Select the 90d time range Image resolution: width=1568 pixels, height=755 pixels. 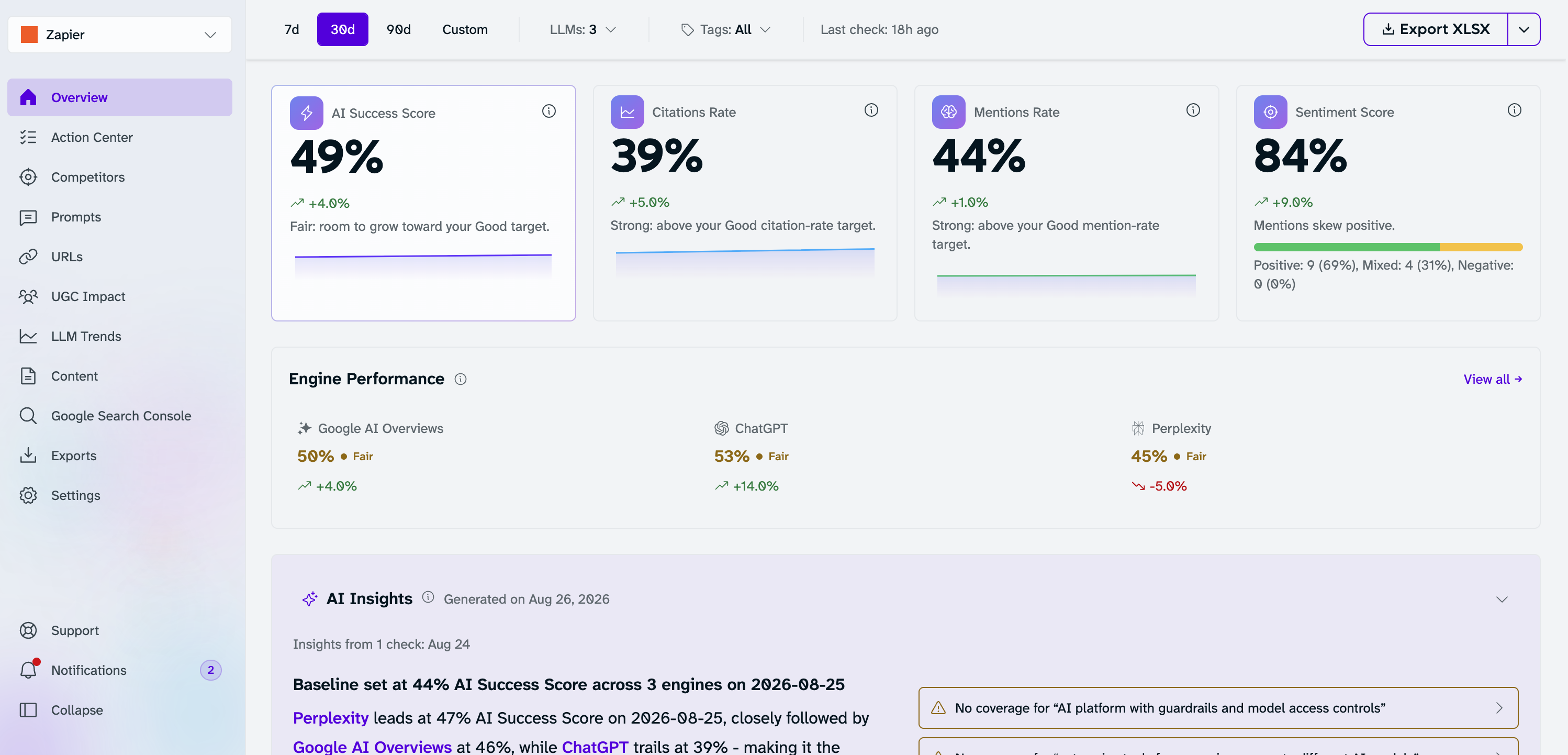pyautogui.click(x=399, y=29)
